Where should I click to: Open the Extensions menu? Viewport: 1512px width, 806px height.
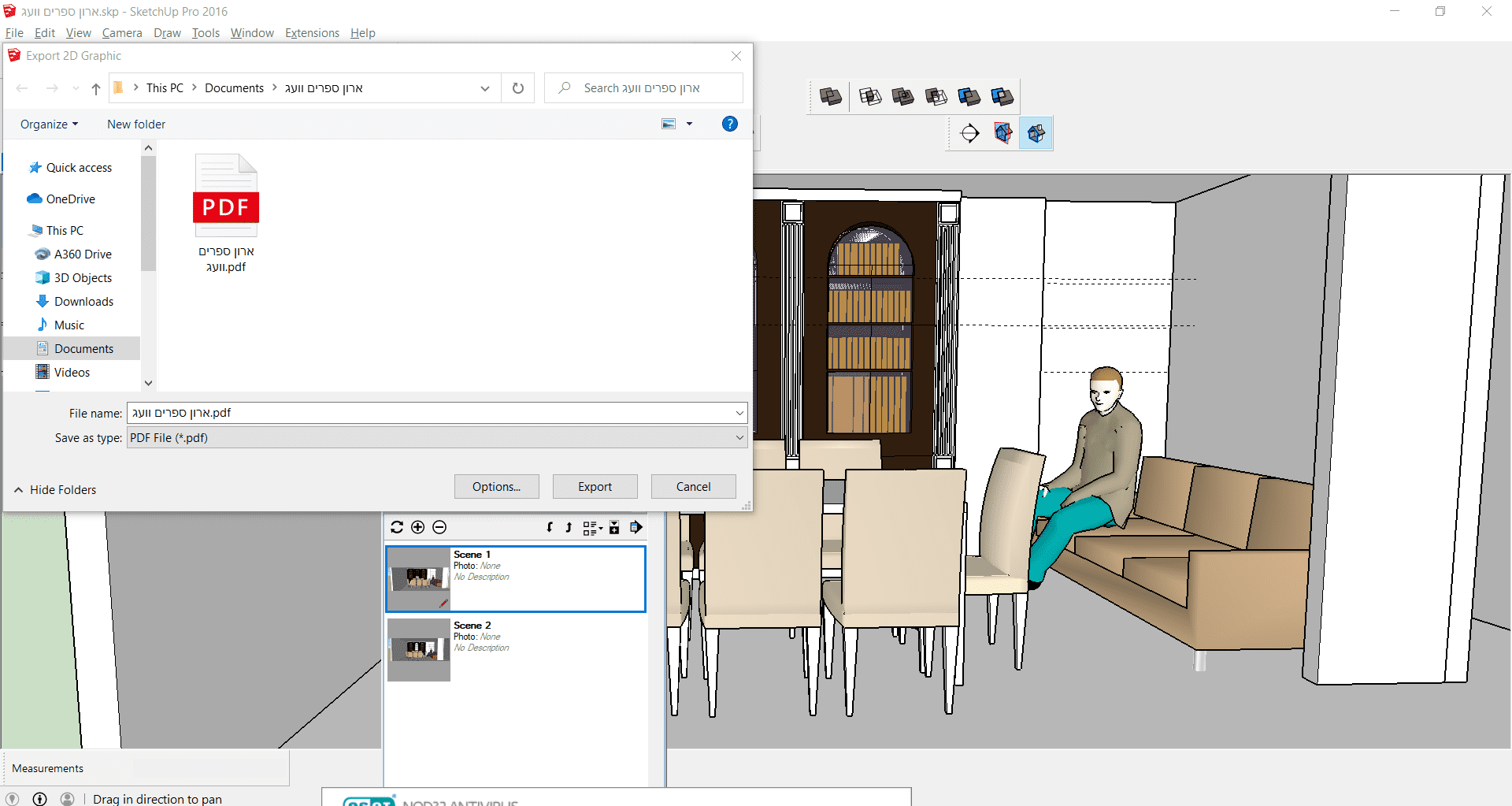pos(312,33)
